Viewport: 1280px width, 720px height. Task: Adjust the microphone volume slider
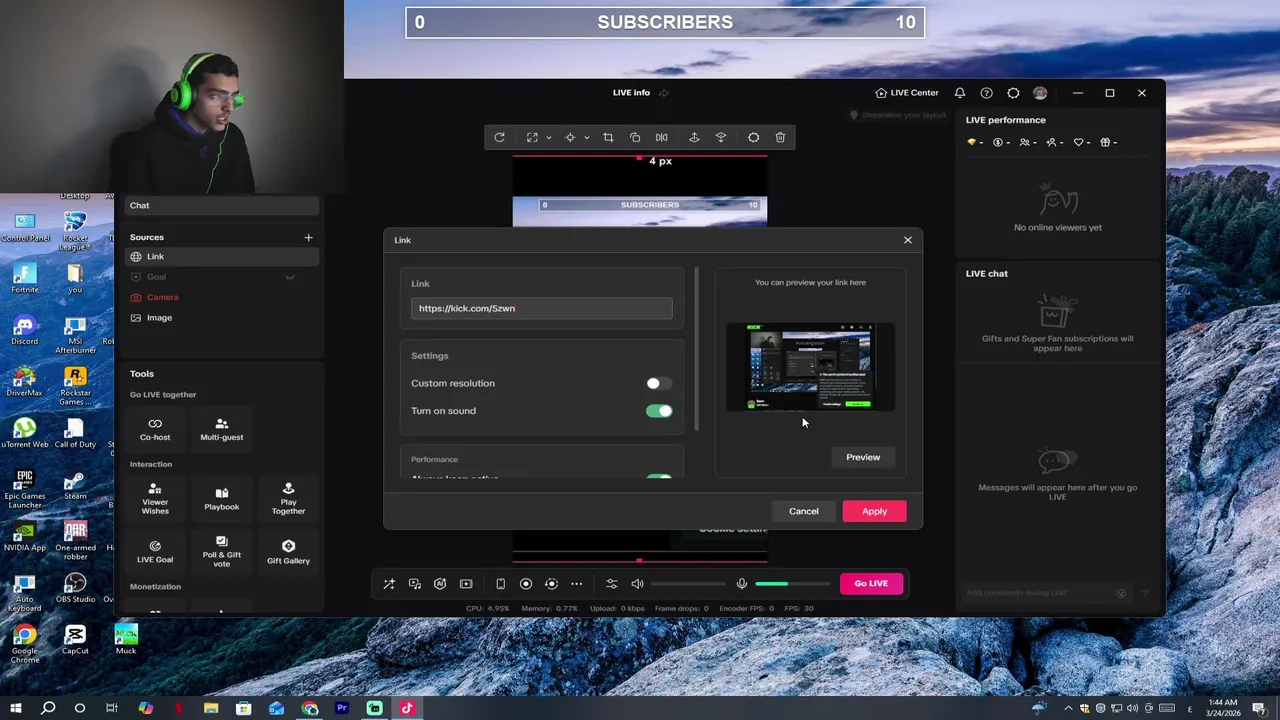click(793, 584)
